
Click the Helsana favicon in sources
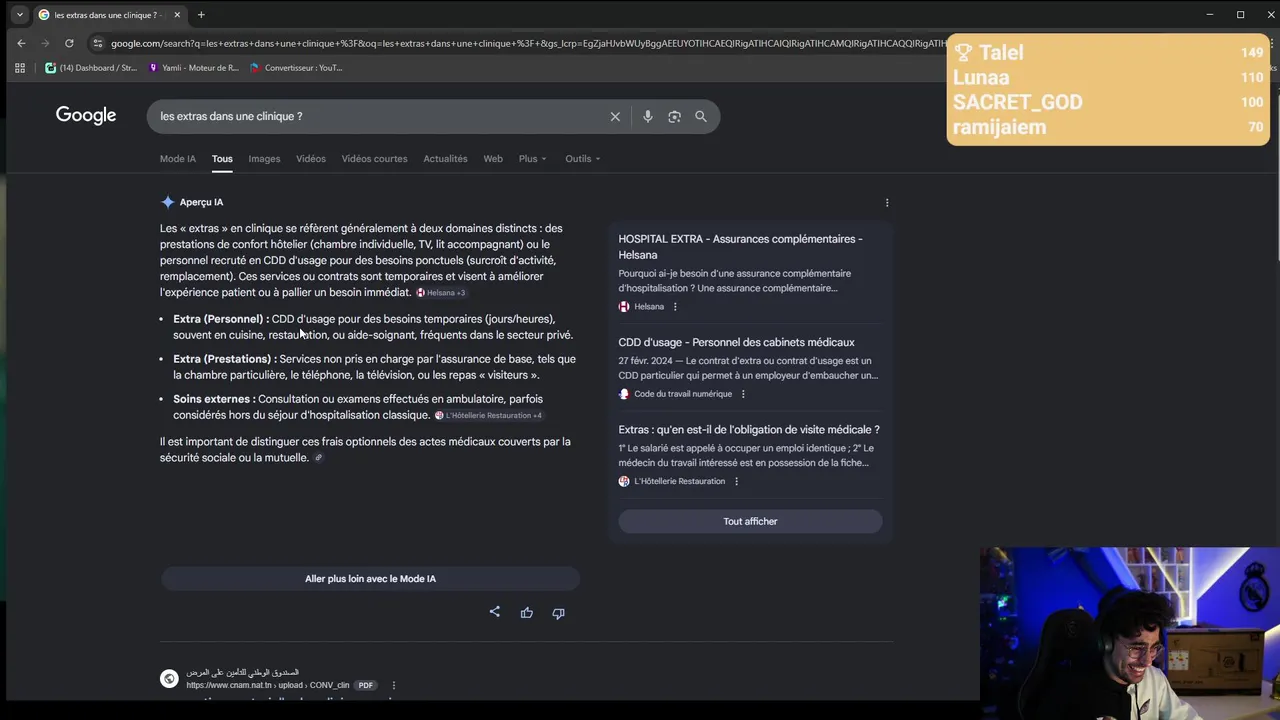[x=624, y=307]
